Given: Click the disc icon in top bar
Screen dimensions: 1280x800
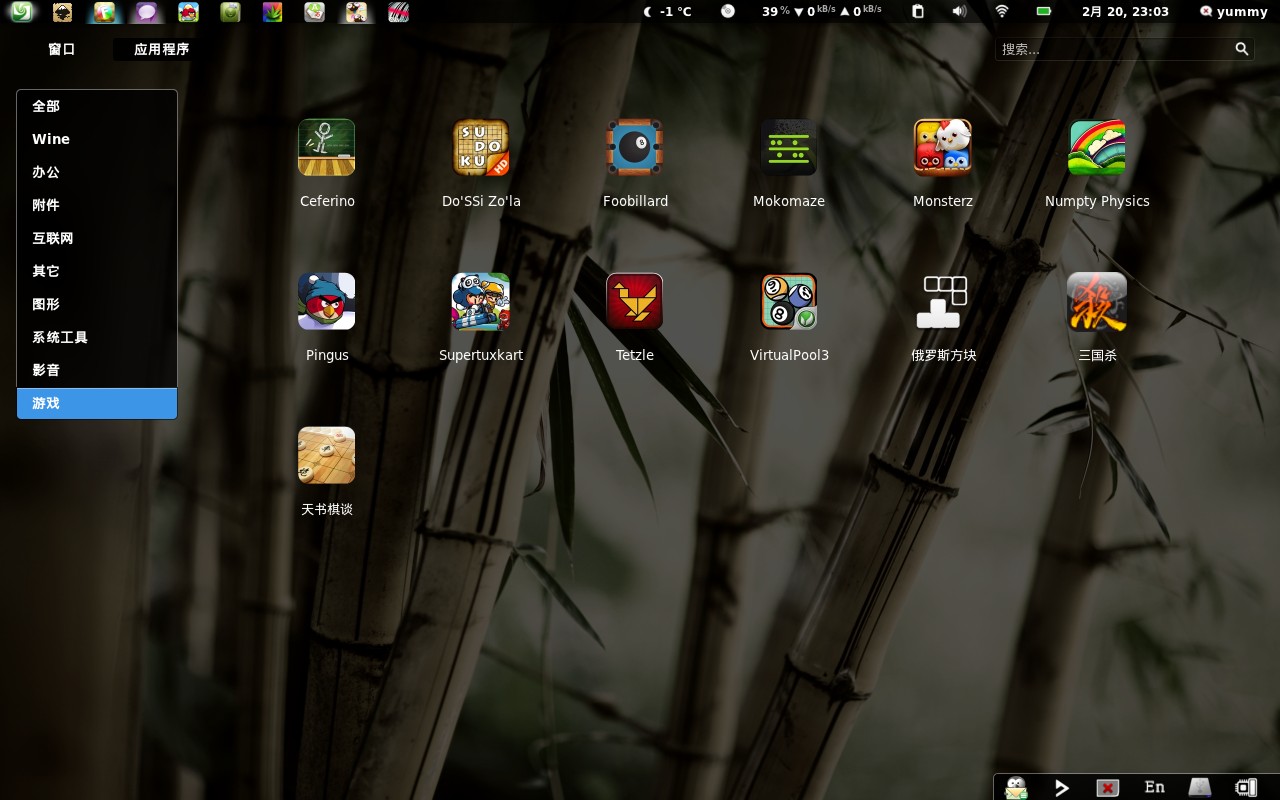Looking at the screenshot, I should [728, 12].
